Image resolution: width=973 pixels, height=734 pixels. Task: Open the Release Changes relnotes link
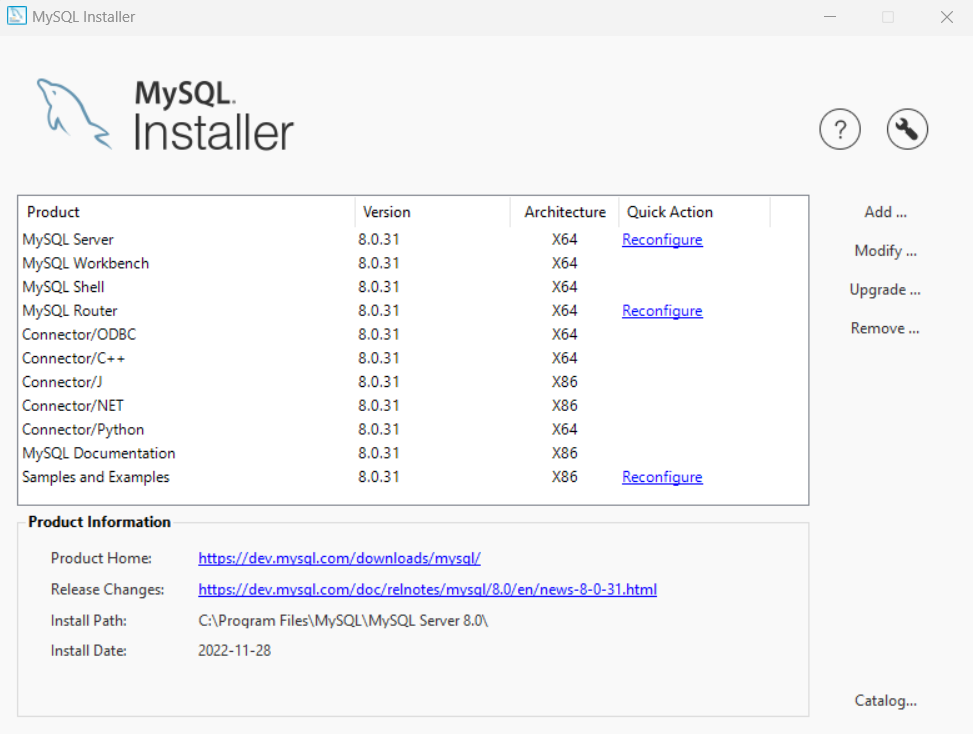coord(428,589)
